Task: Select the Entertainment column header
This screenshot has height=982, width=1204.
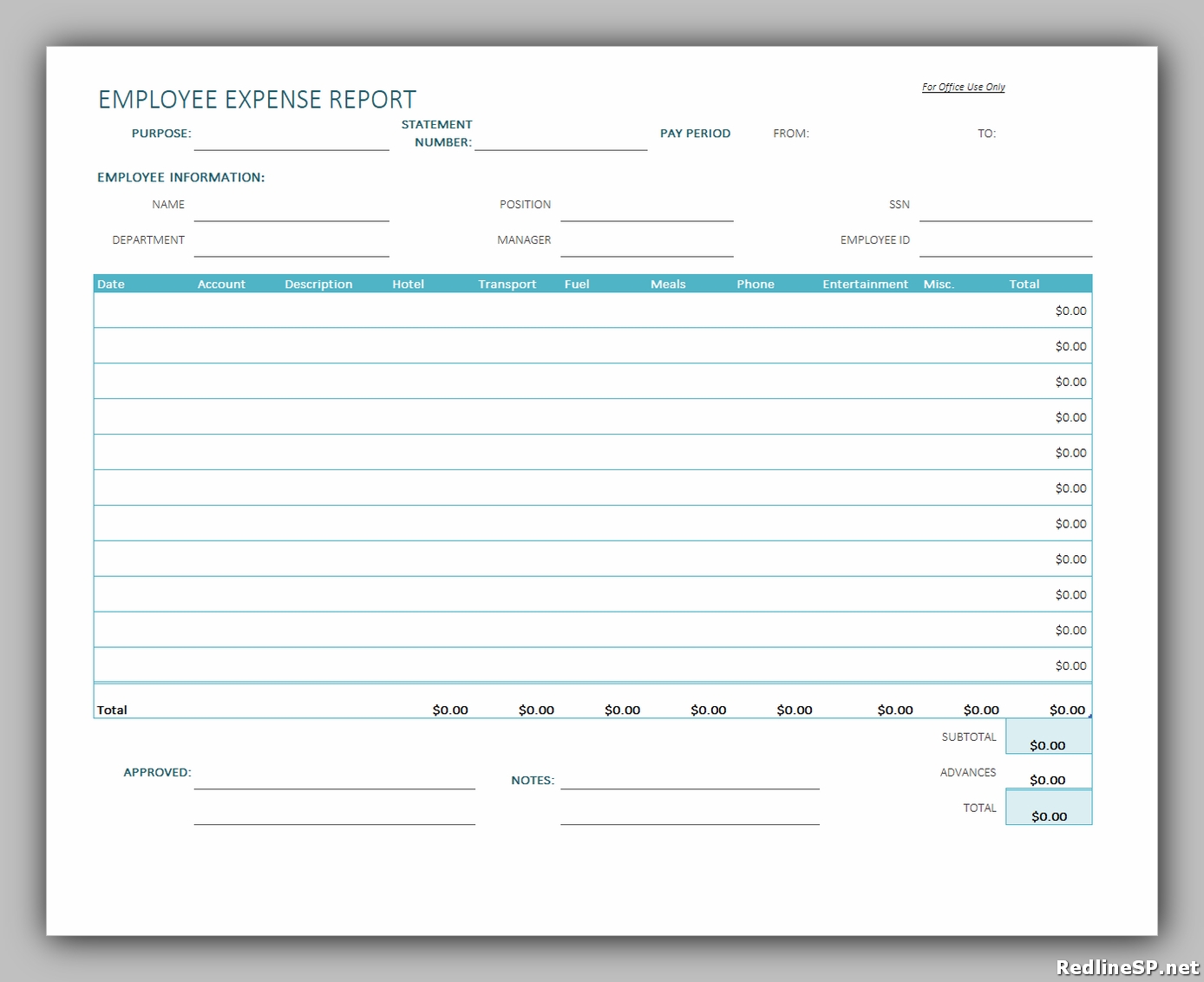Action: [x=865, y=284]
